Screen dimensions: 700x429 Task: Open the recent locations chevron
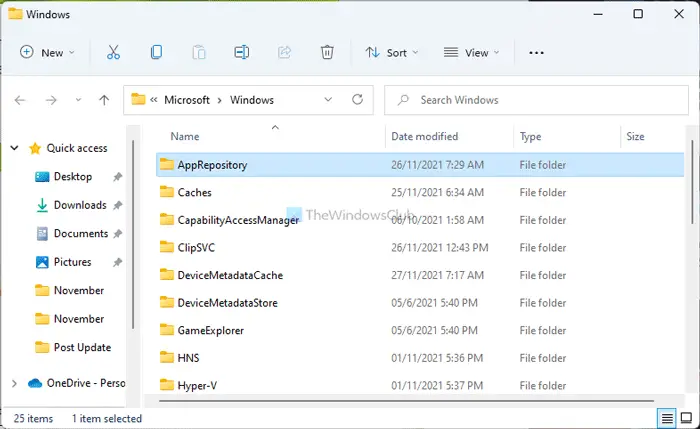[x=78, y=100]
